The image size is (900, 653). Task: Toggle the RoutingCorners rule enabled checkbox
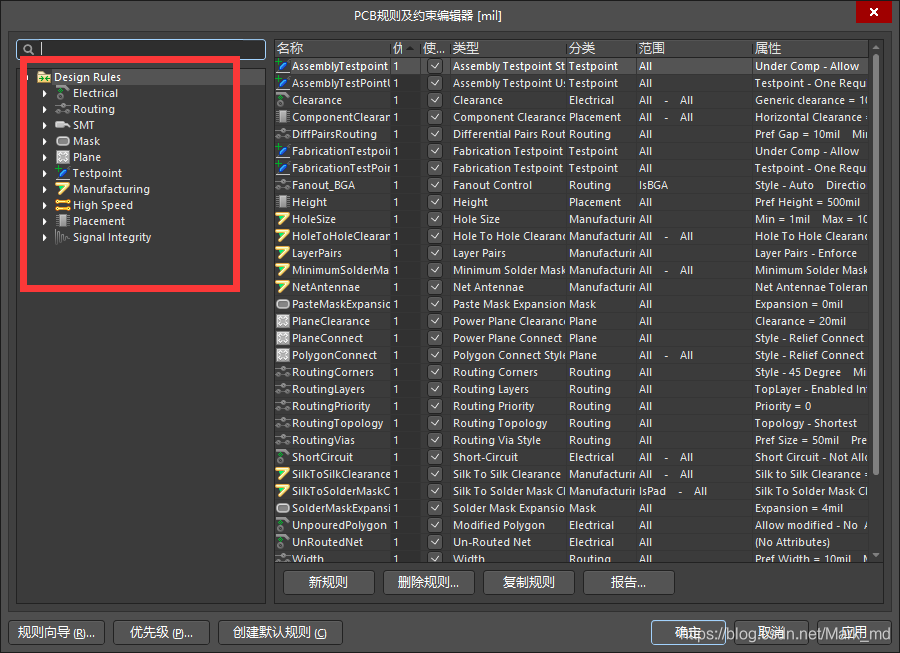coord(435,372)
